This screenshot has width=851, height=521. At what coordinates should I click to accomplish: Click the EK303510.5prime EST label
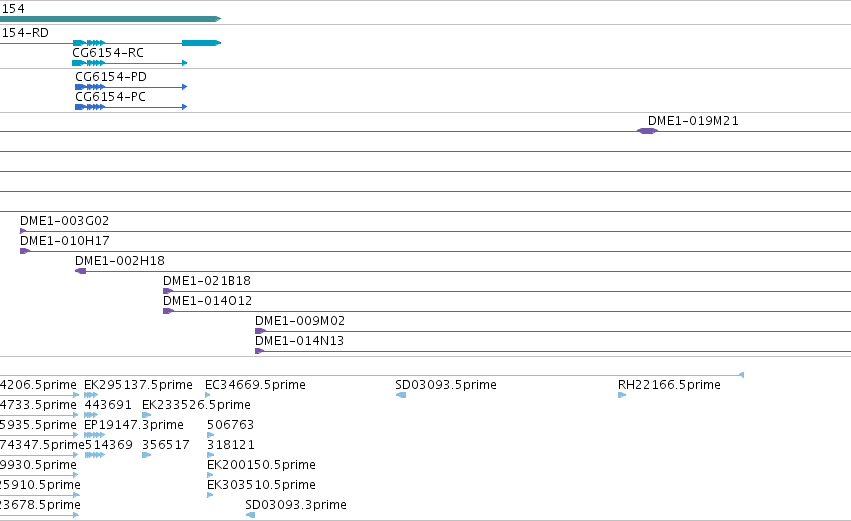pyautogui.click(x=262, y=485)
